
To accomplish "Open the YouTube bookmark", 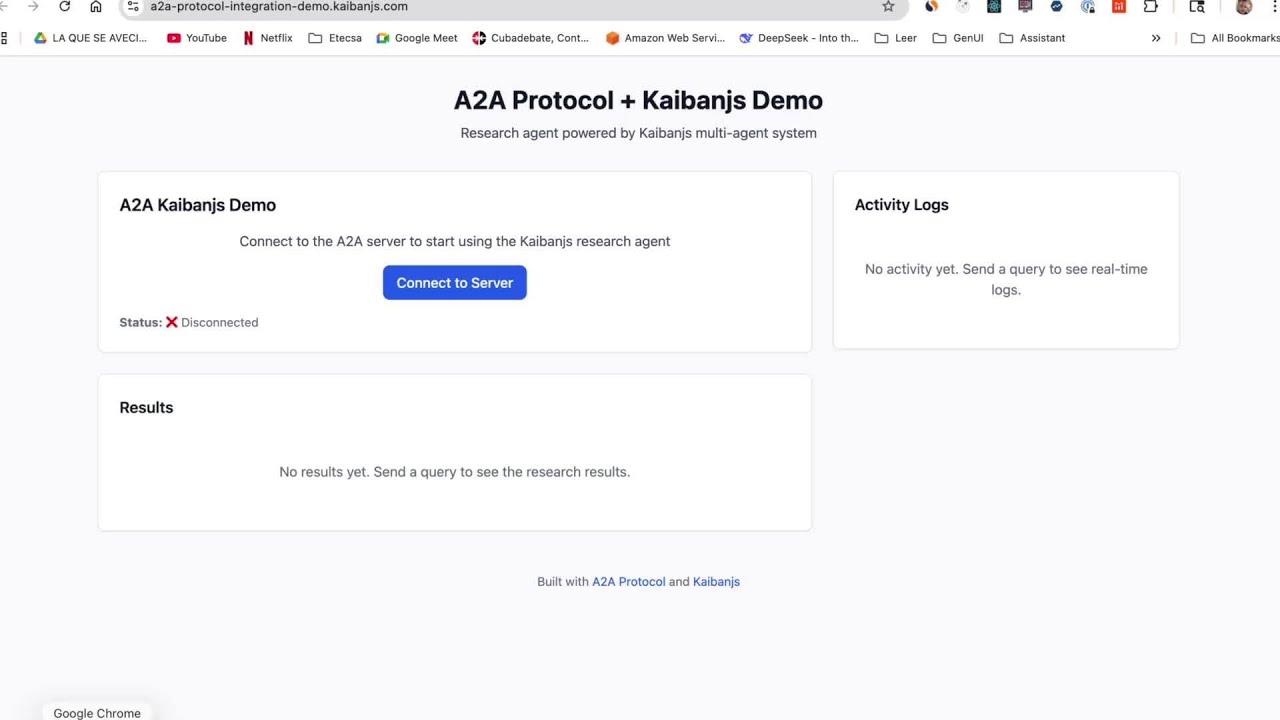I will [x=197, y=38].
